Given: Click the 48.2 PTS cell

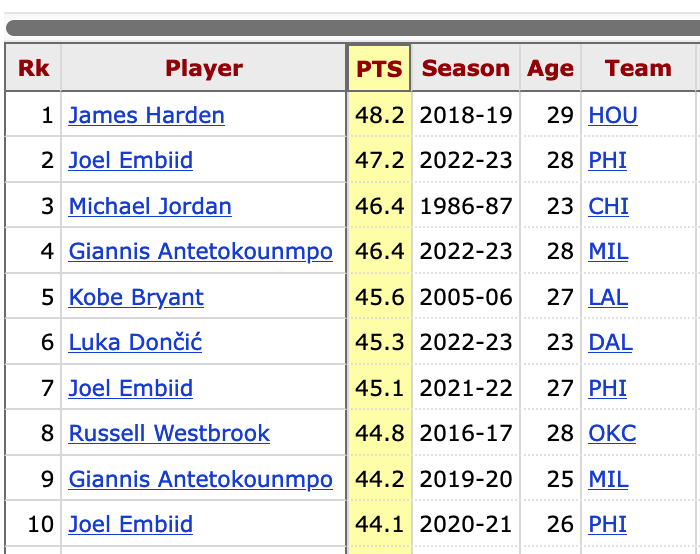Looking at the screenshot, I should click(x=379, y=115).
